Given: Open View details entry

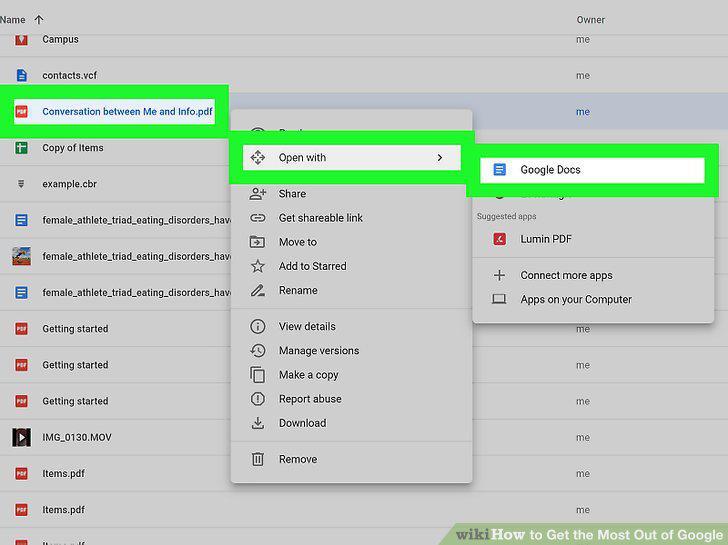Looking at the screenshot, I should (351, 326).
